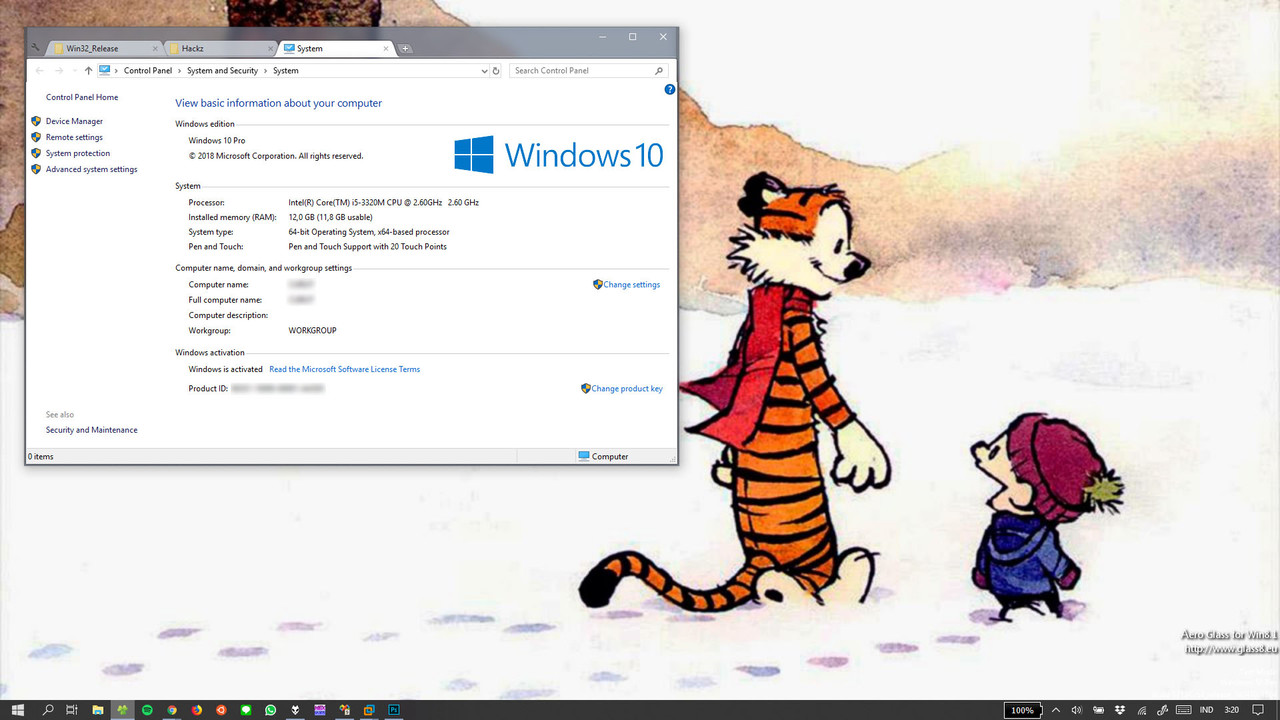Open the wrench settings icon left of tabs
This screenshot has width=1280, height=720.
pyautogui.click(x=36, y=48)
